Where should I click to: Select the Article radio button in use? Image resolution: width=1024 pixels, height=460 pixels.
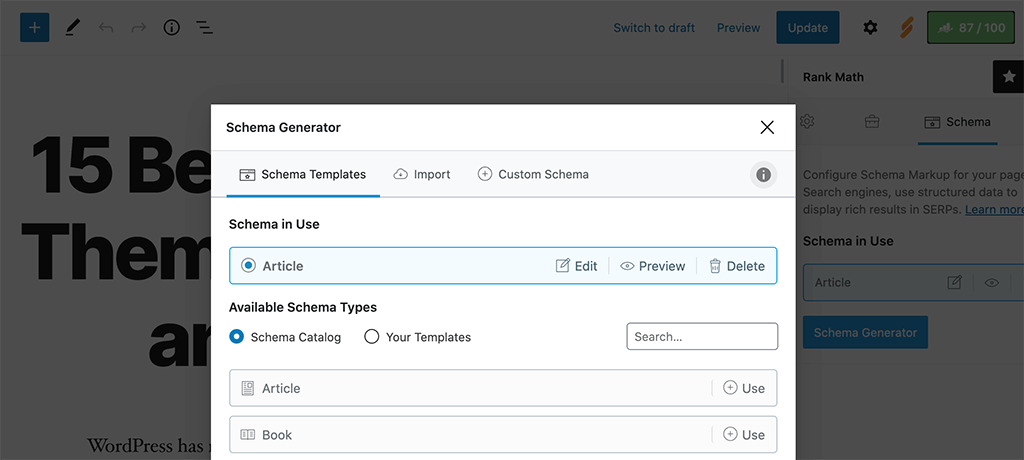click(249, 266)
